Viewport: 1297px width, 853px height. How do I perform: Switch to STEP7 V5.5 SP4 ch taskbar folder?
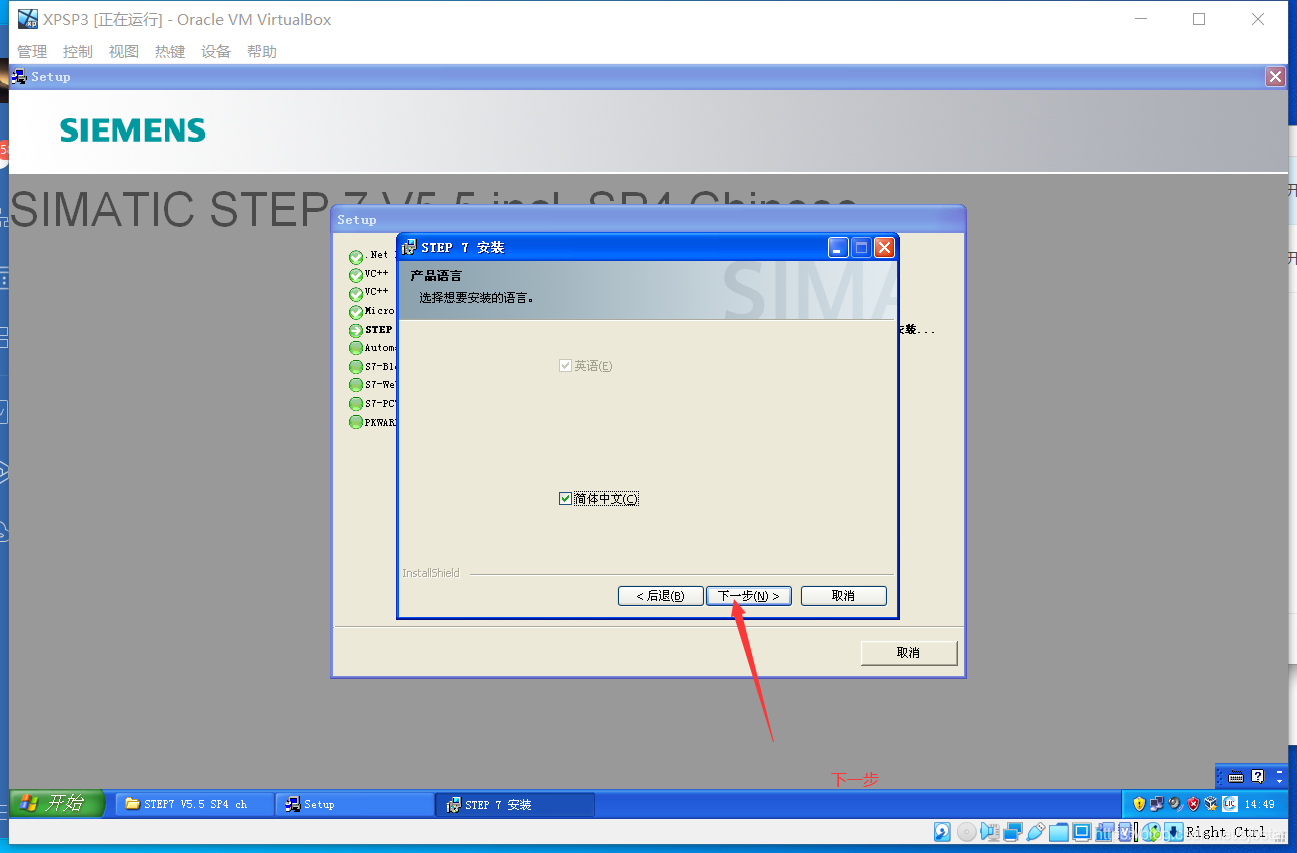point(195,804)
